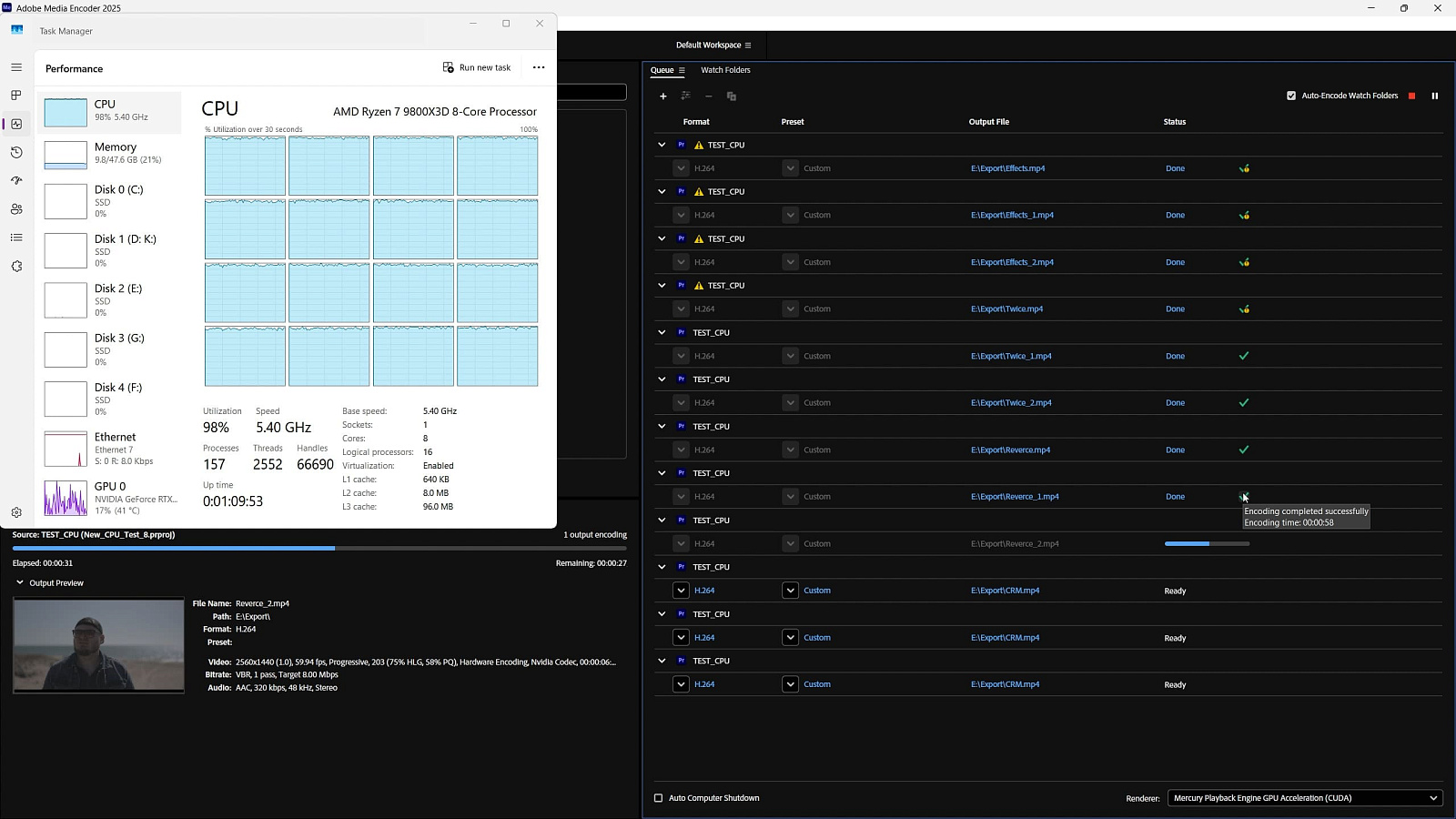
Task: Open Users icon in Task Manager sidebar
Action: click(x=16, y=208)
